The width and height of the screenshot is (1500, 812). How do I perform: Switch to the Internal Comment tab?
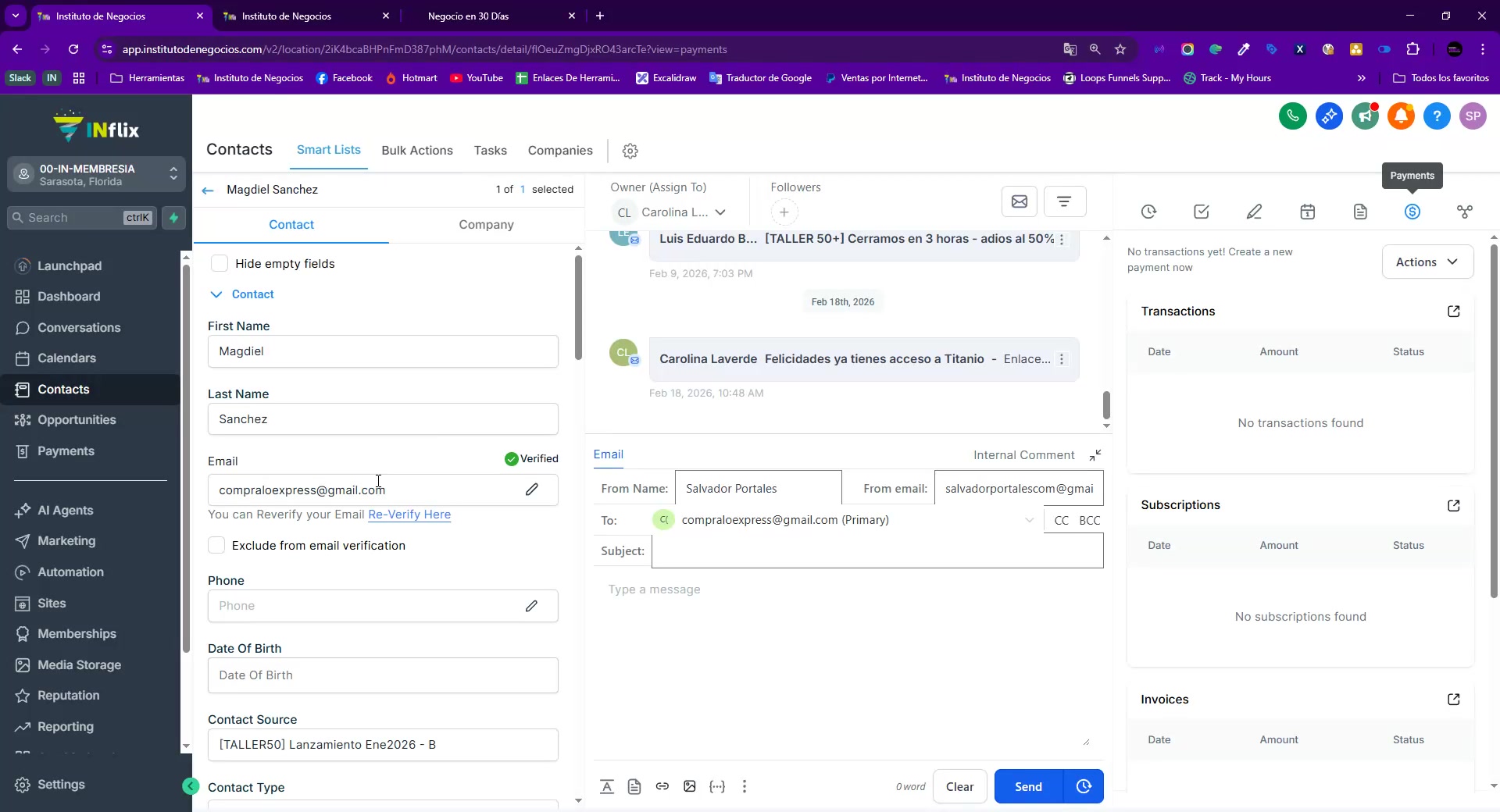point(1023,455)
